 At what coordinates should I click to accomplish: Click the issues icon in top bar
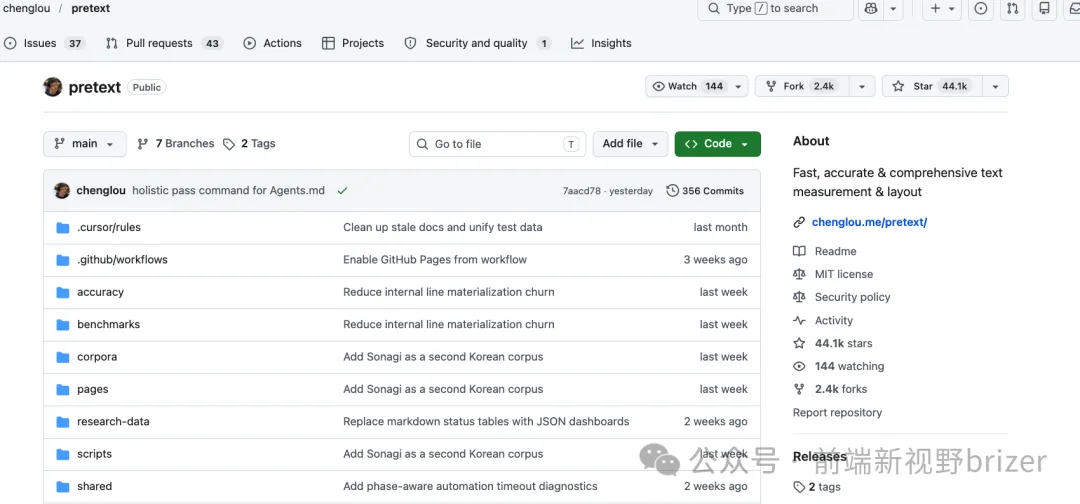[981, 9]
